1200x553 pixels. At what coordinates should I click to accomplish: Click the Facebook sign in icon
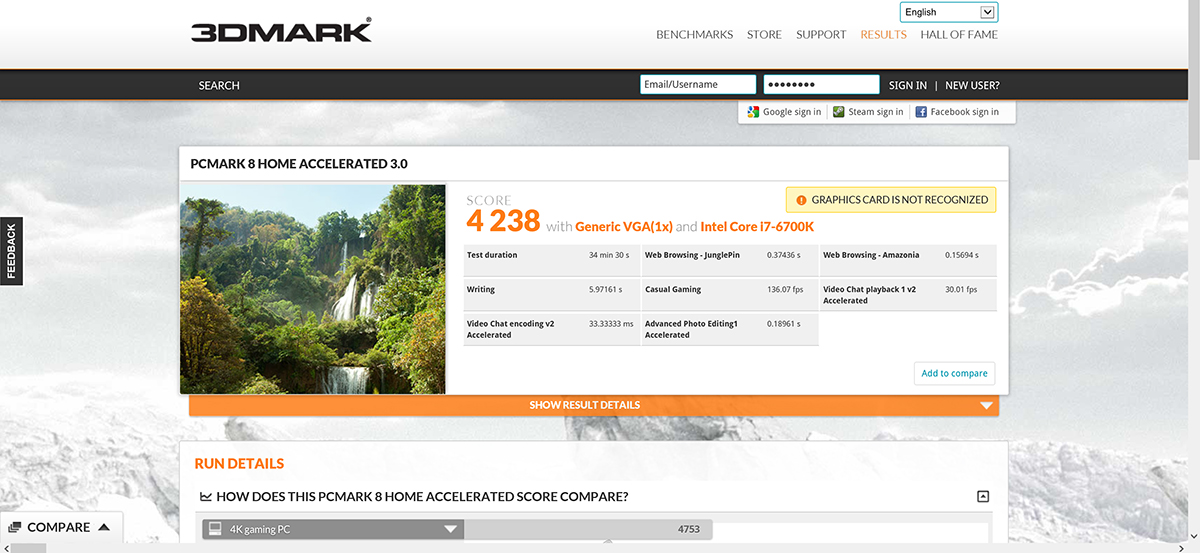tap(921, 112)
